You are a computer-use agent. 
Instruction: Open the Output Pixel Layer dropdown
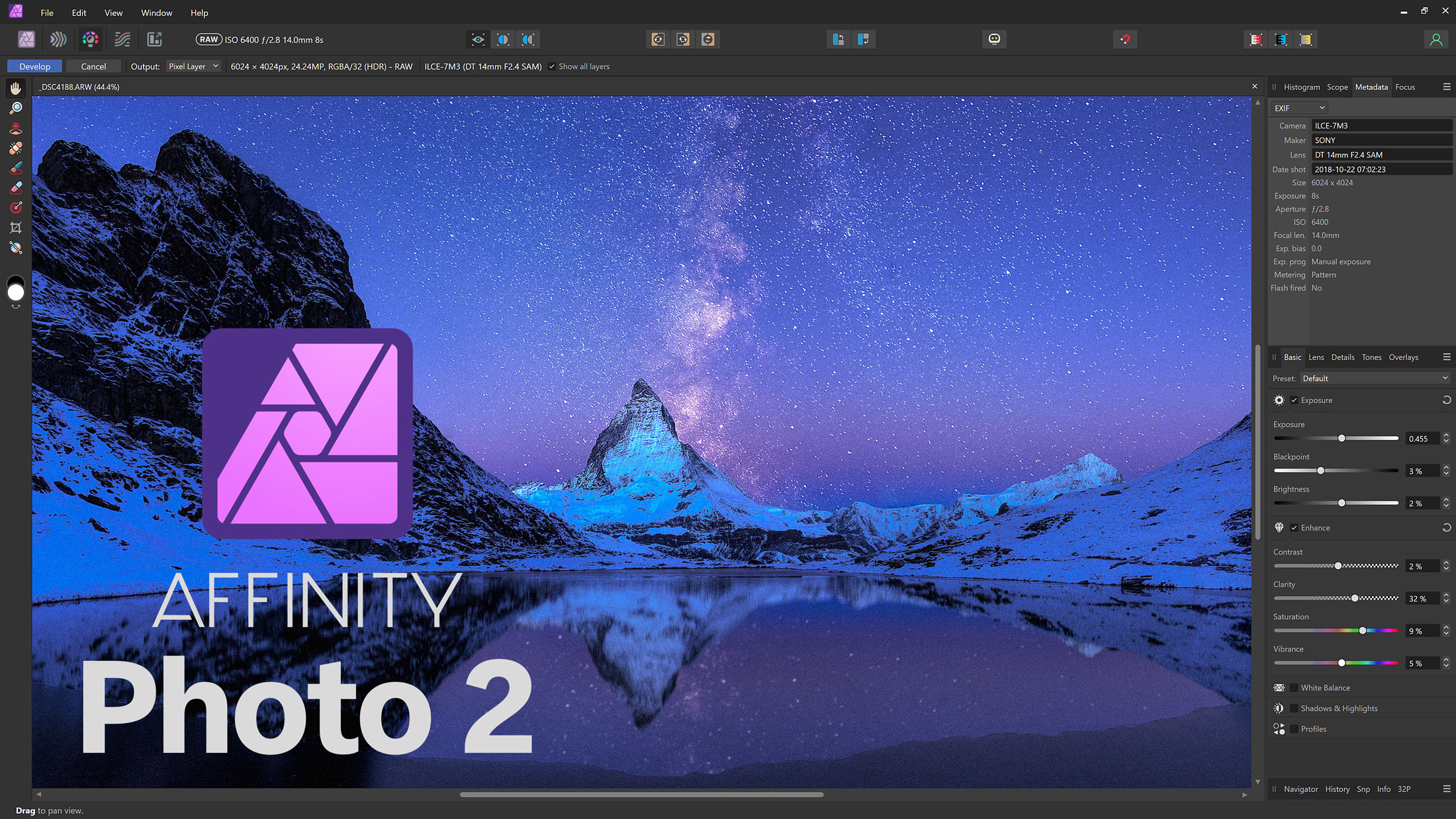click(x=193, y=67)
